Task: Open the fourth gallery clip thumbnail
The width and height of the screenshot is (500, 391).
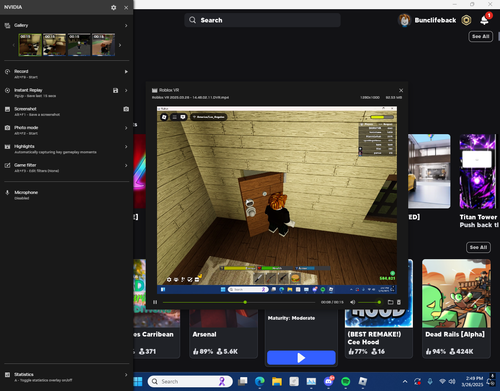Action: tap(103, 44)
